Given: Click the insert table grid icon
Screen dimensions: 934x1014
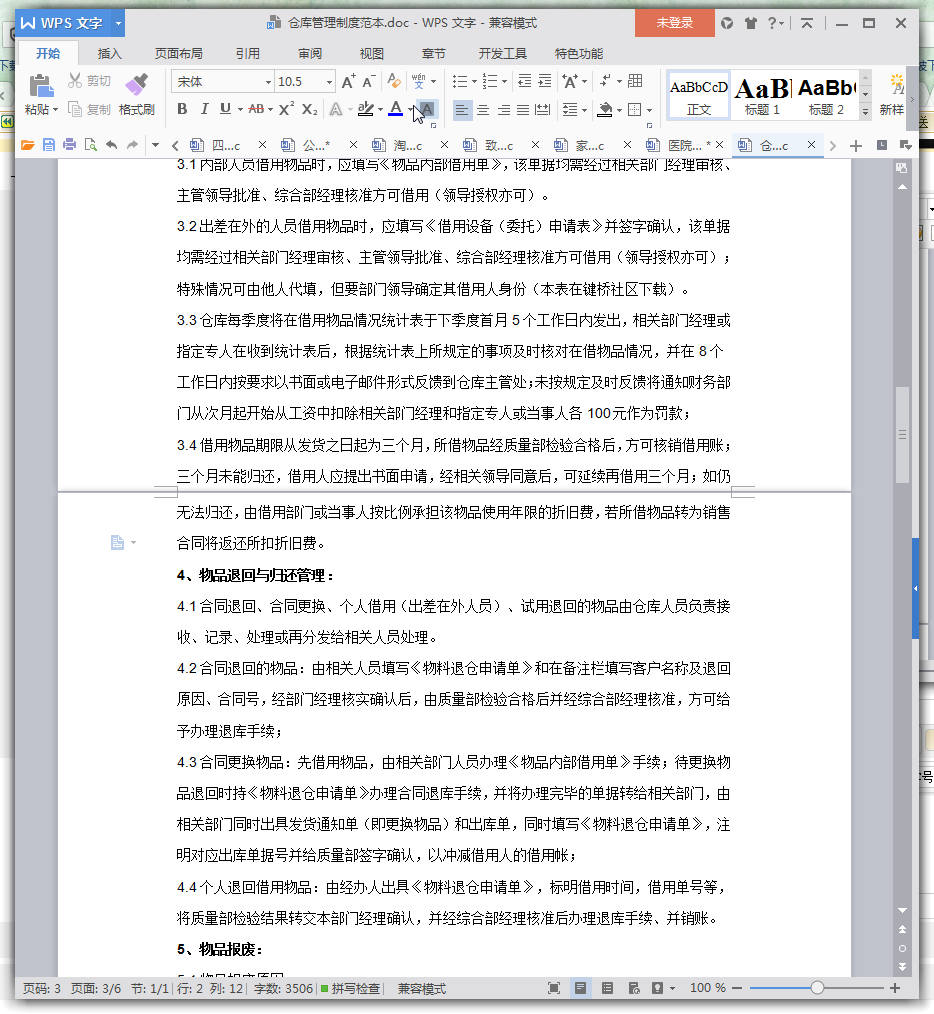Looking at the screenshot, I should 635,81.
